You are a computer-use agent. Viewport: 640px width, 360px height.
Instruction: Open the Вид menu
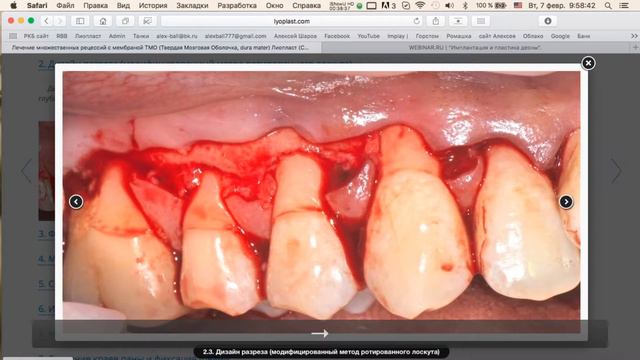click(123, 6)
